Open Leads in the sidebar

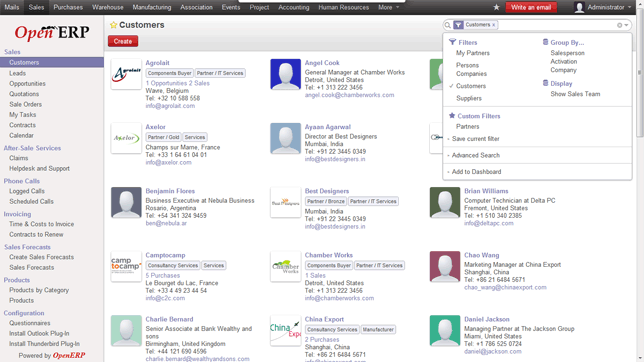click(17, 73)
